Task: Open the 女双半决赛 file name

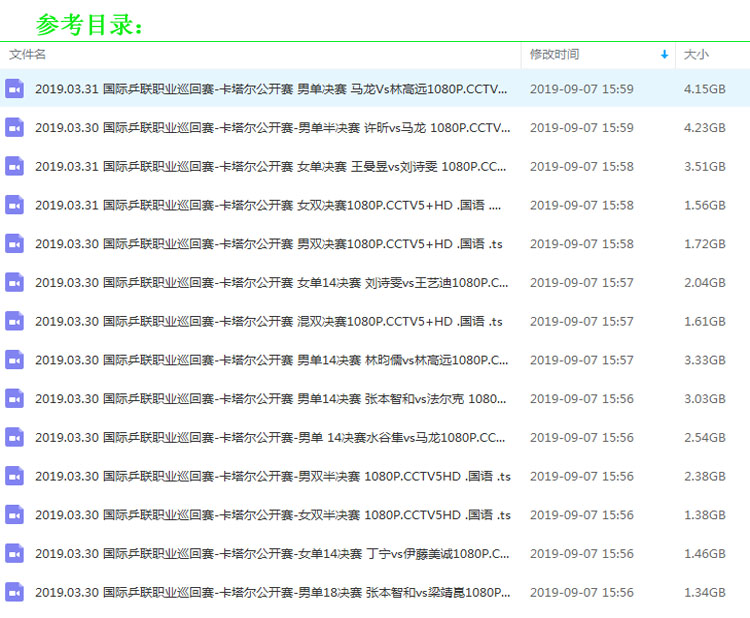Action: coord(272,515)
